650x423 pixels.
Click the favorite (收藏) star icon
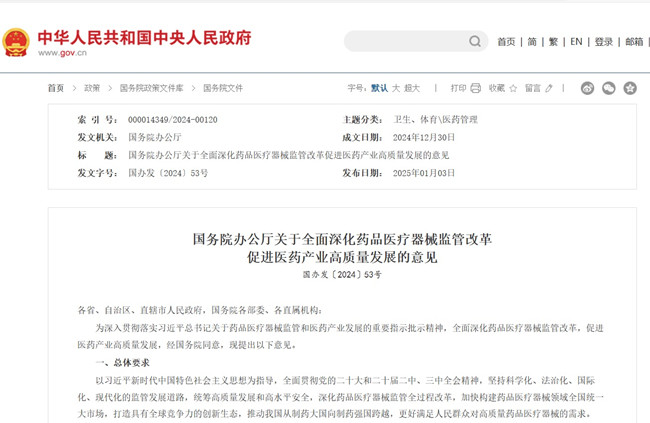tap(513, 88)
